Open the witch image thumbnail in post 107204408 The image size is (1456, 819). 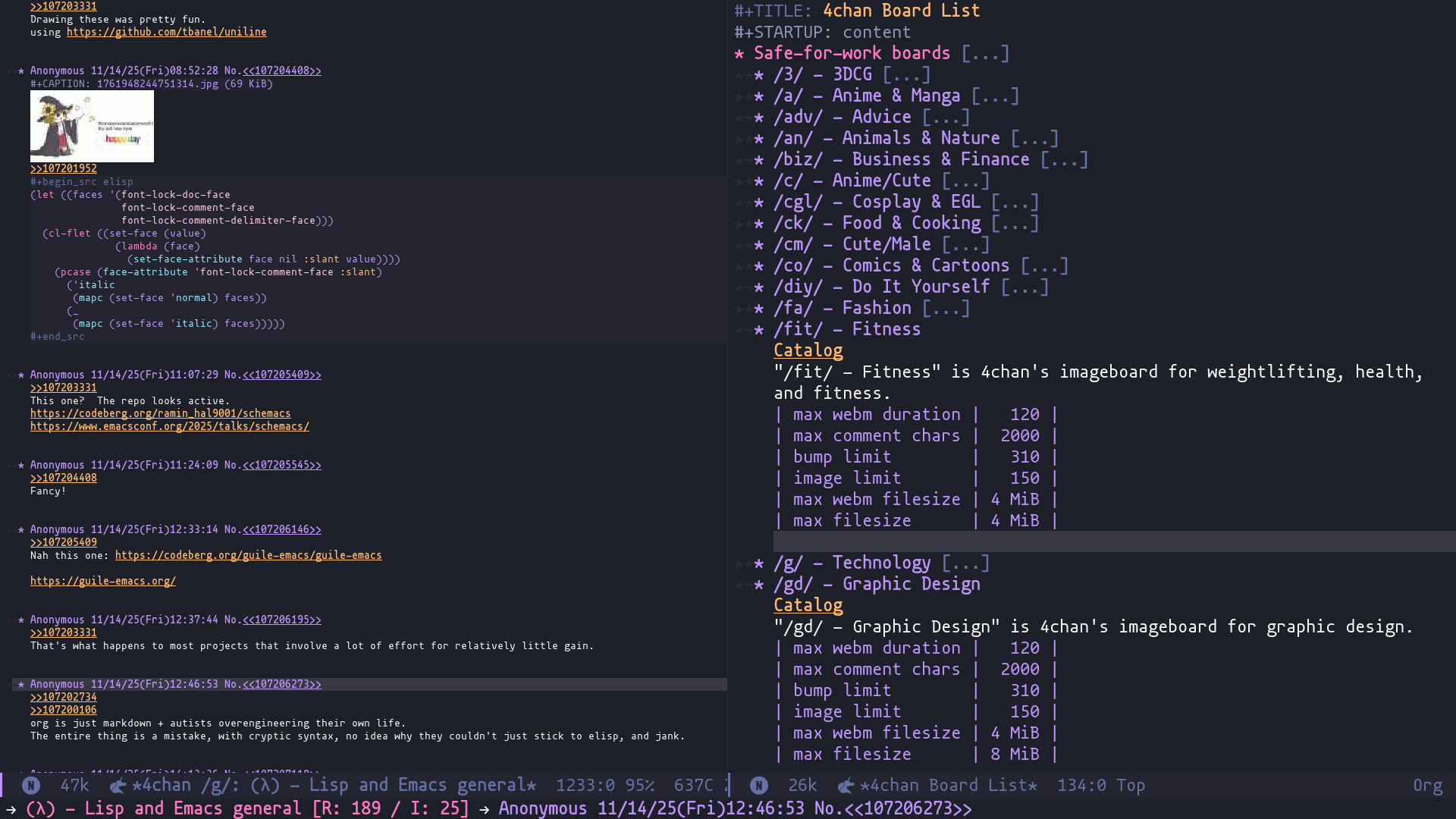tap(92, 126)
